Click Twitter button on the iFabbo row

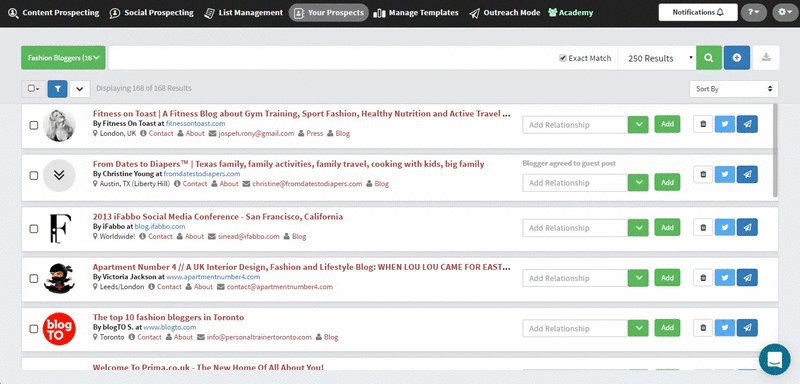click(724, 227)
